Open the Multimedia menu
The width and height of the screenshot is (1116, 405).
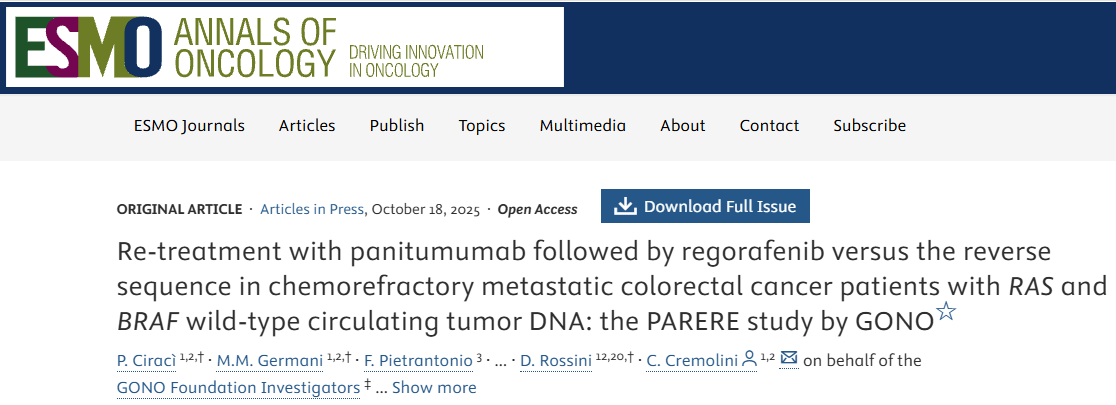pos(583,126)
